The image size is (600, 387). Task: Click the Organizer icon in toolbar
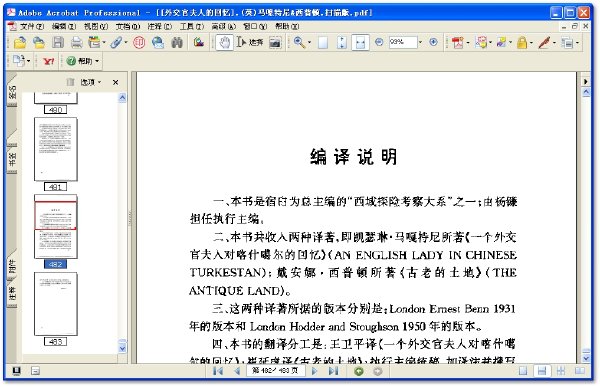pyautogui.click(x=93, y=42)
